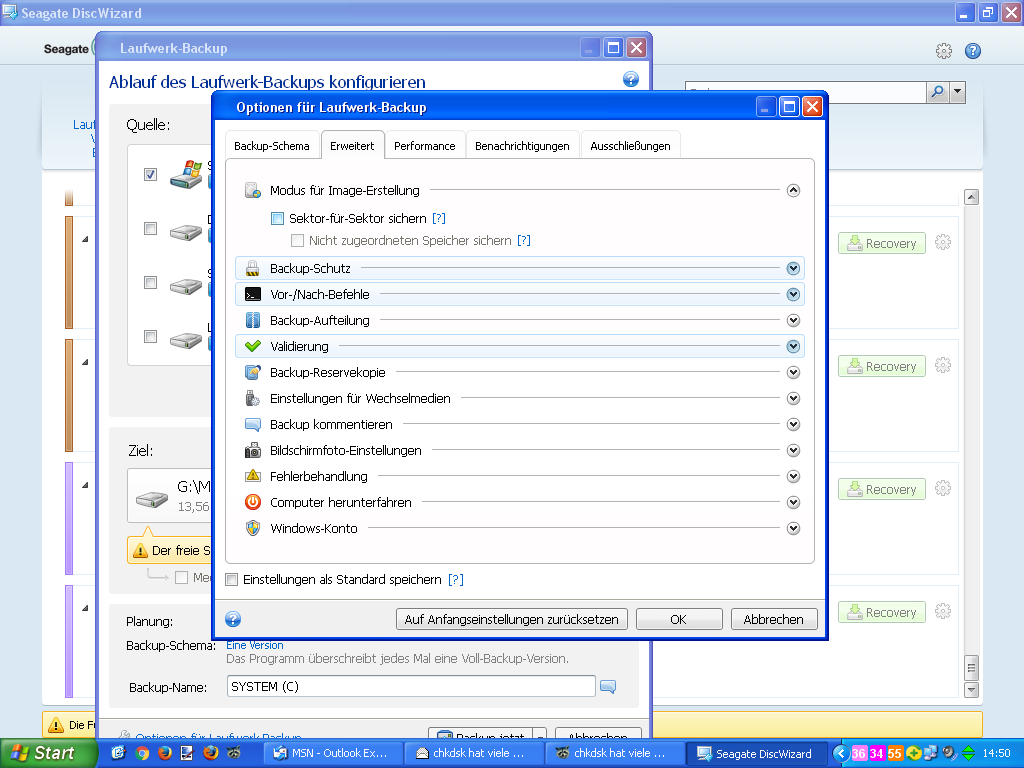Select the Erweitert tab
The width and height of the screenshot is (1024, 768).
pos(352,146)
